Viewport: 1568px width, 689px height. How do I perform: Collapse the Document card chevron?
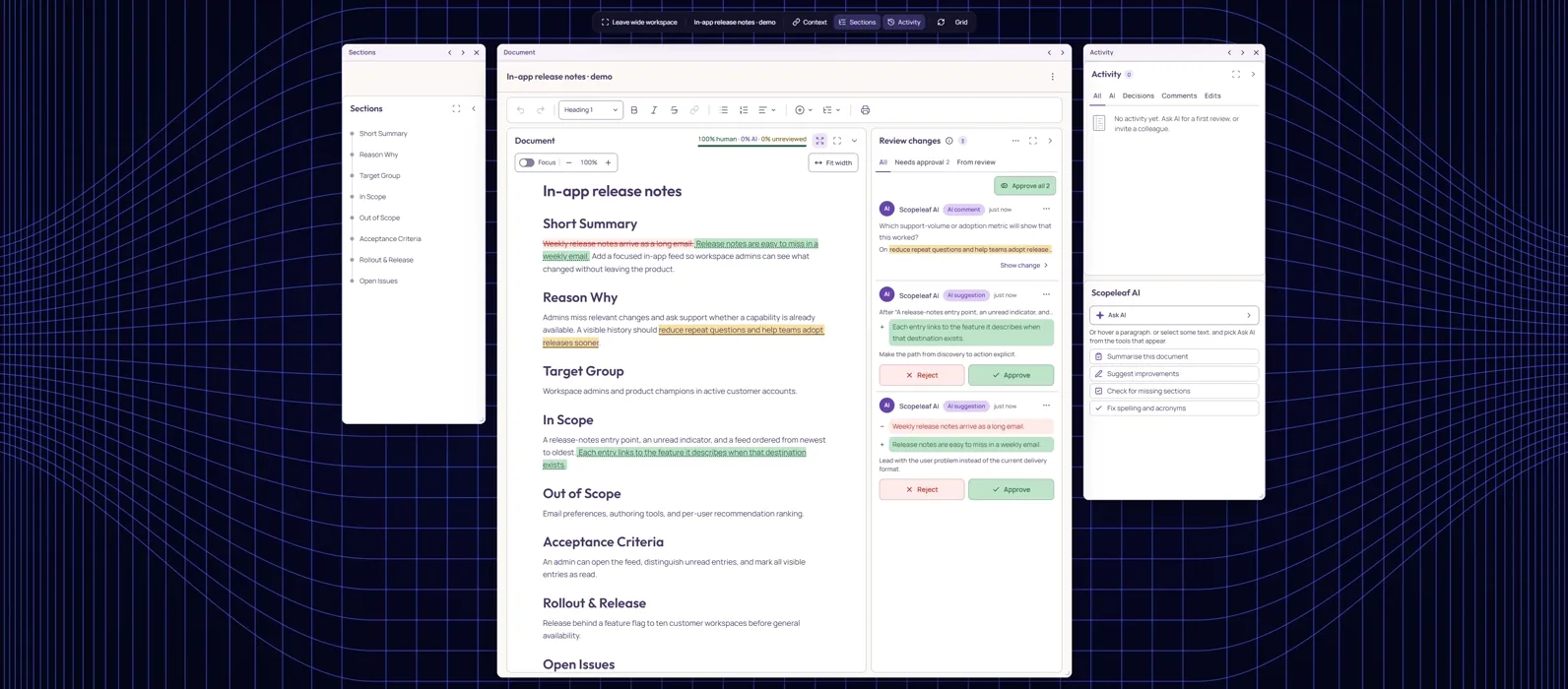point(854,141)
